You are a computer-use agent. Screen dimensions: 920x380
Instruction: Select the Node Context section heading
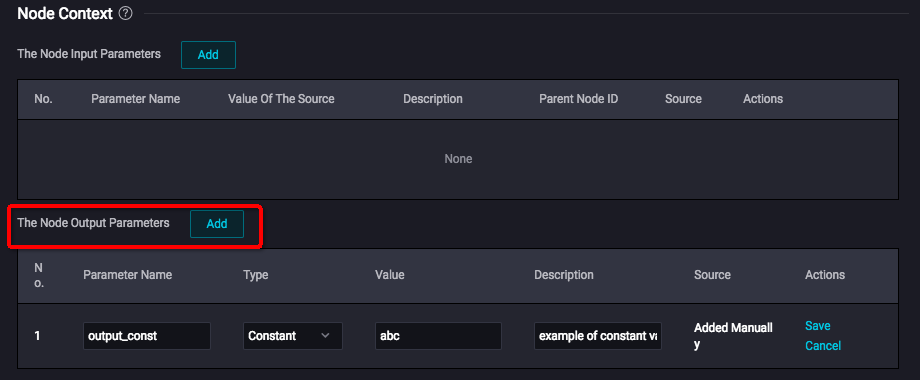click(x=65, y=14)
